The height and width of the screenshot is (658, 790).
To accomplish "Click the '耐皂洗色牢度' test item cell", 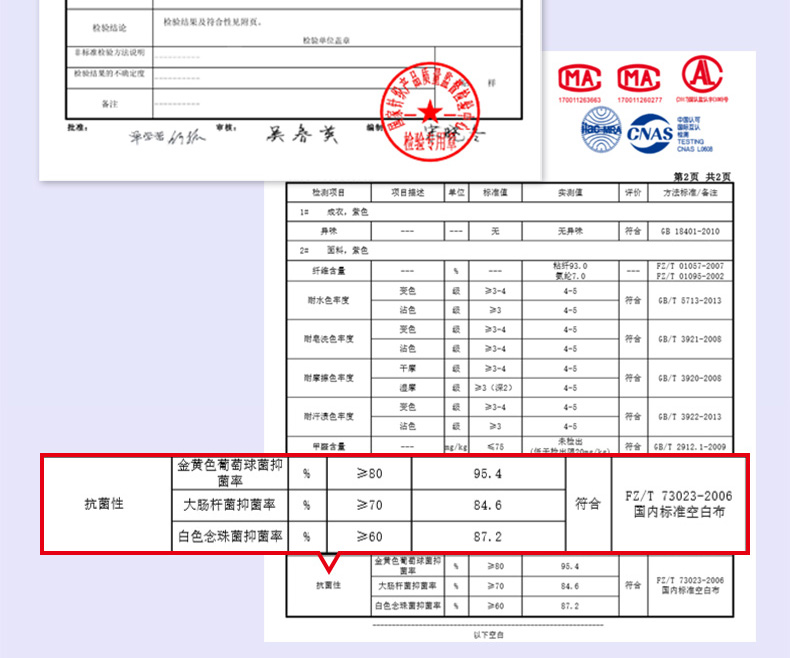I will pos(328,339).
